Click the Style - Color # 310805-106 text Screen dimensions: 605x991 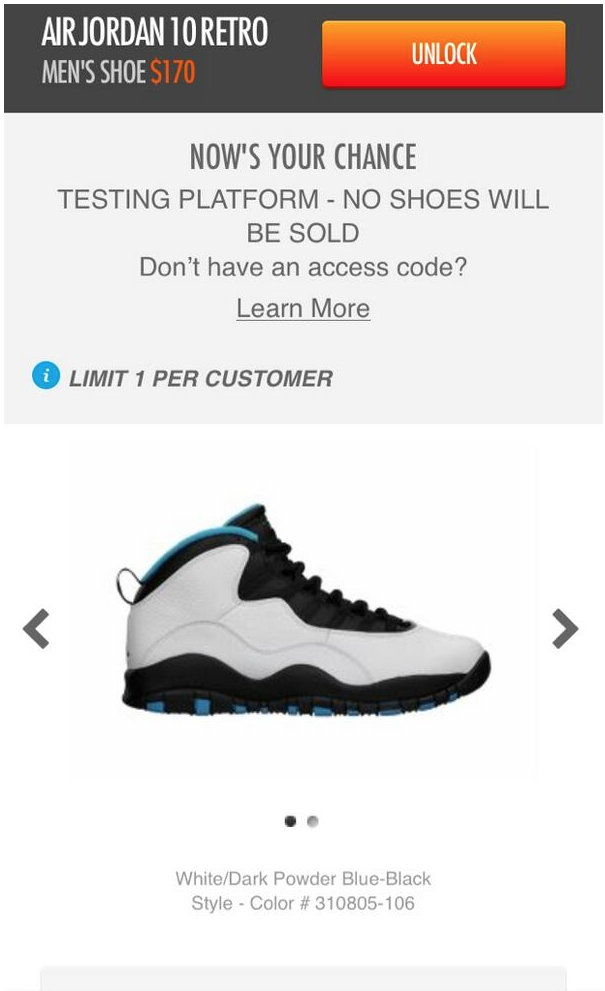(303, 903)
